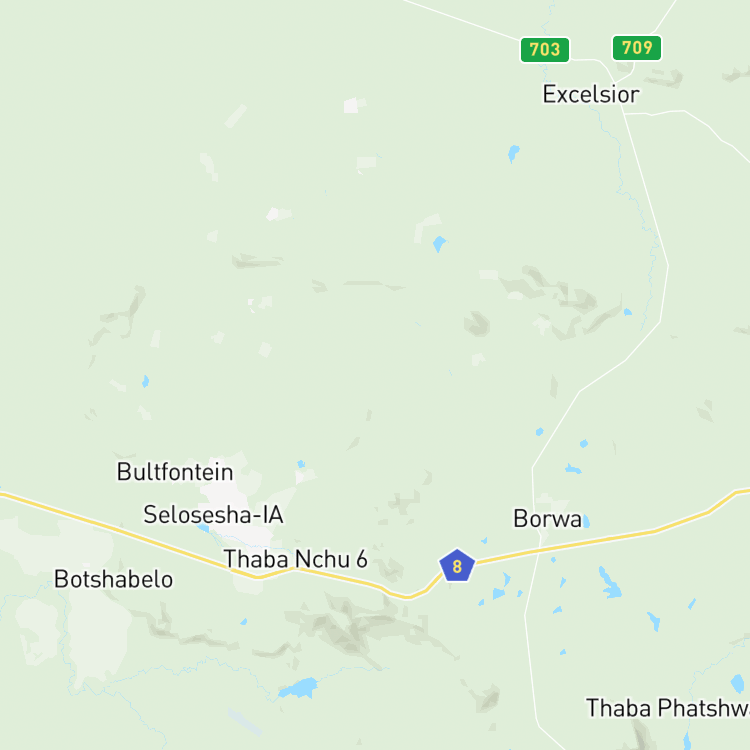Select the elongated lake southeast of route 8 marker
750x750 pixels.
[x=610, y=583]
